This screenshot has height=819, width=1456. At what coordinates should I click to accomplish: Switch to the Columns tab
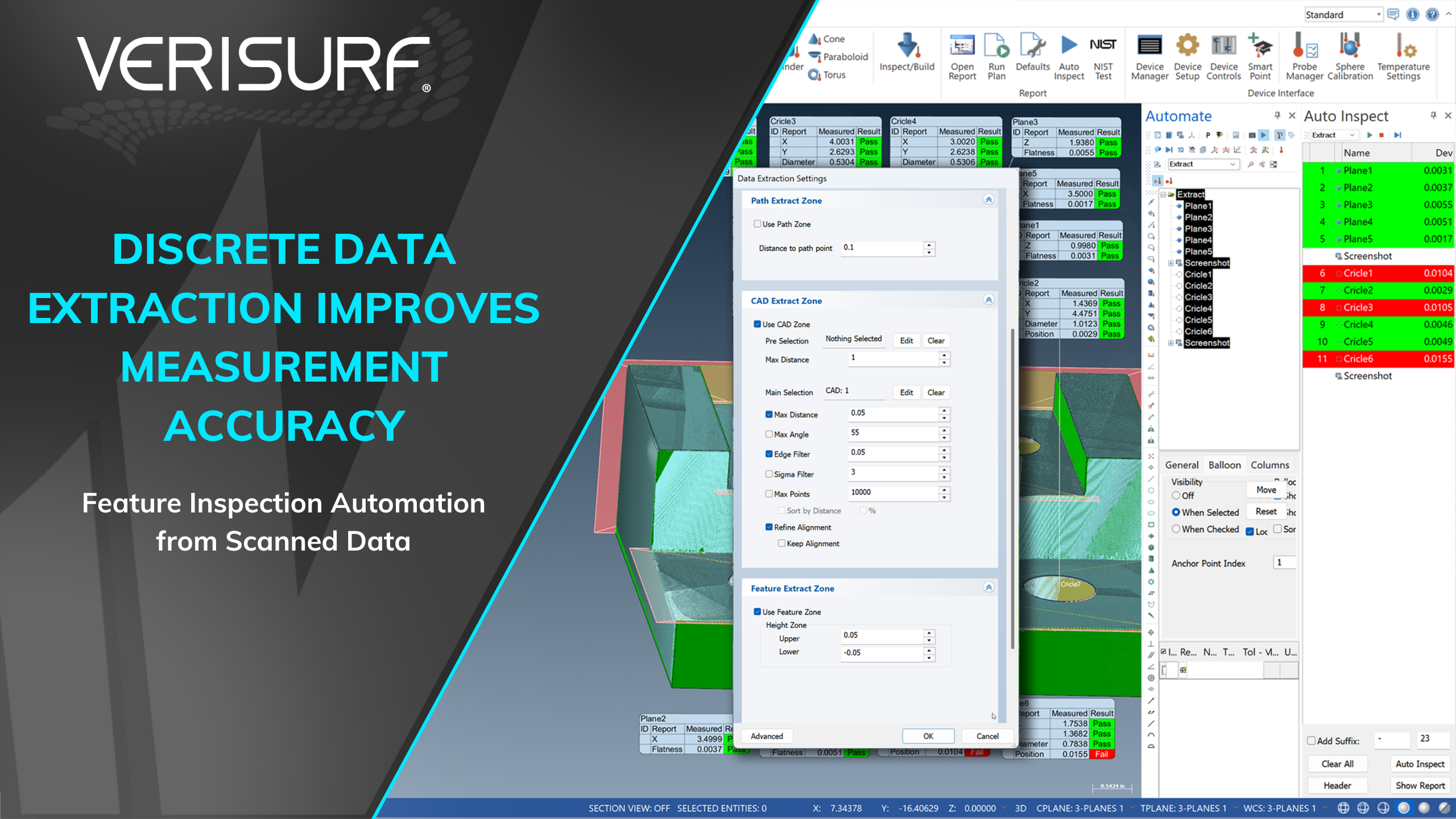pos(1270,465)
